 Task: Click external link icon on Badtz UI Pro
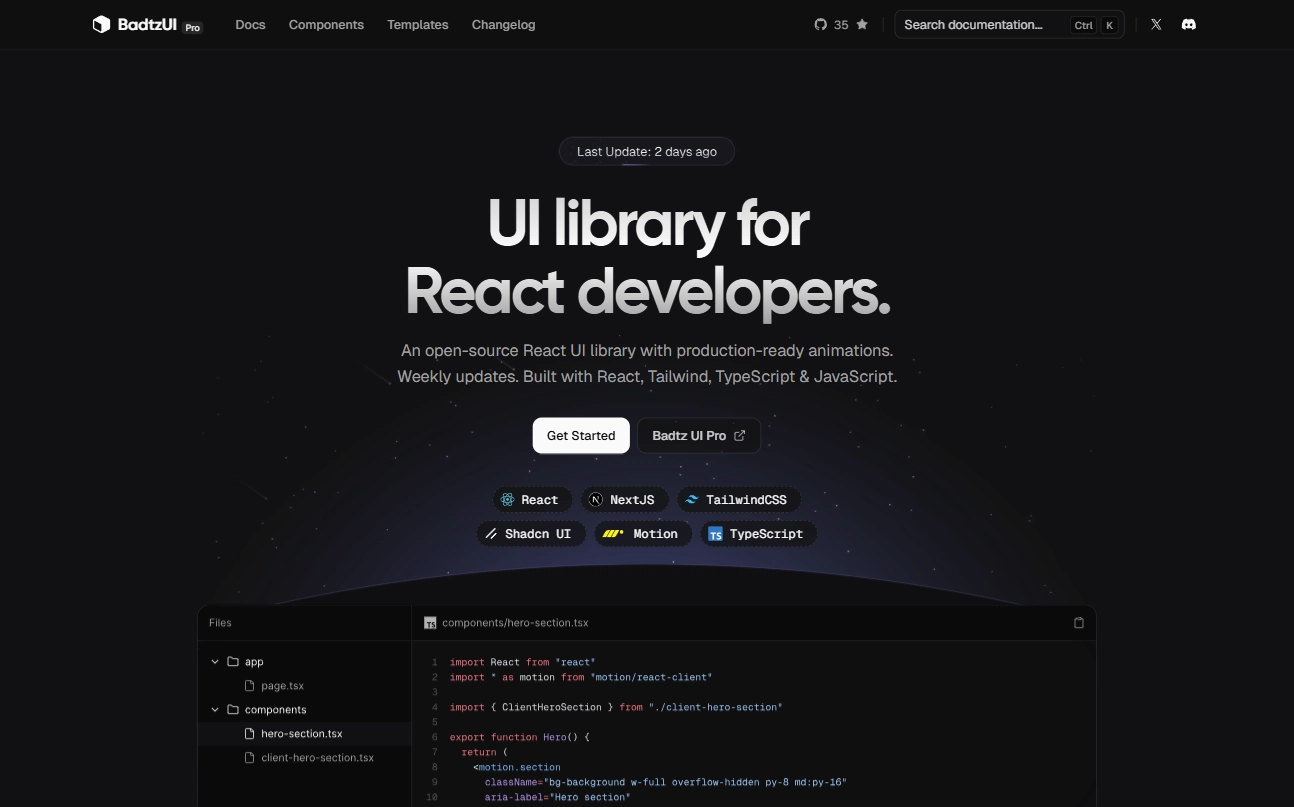740,436
